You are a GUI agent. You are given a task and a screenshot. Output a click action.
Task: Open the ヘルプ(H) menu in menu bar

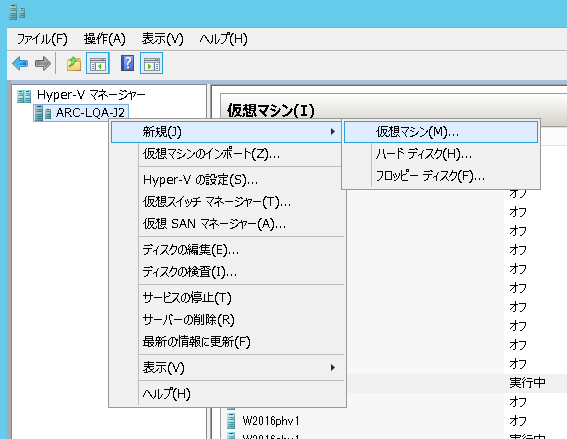pos(223,39)
